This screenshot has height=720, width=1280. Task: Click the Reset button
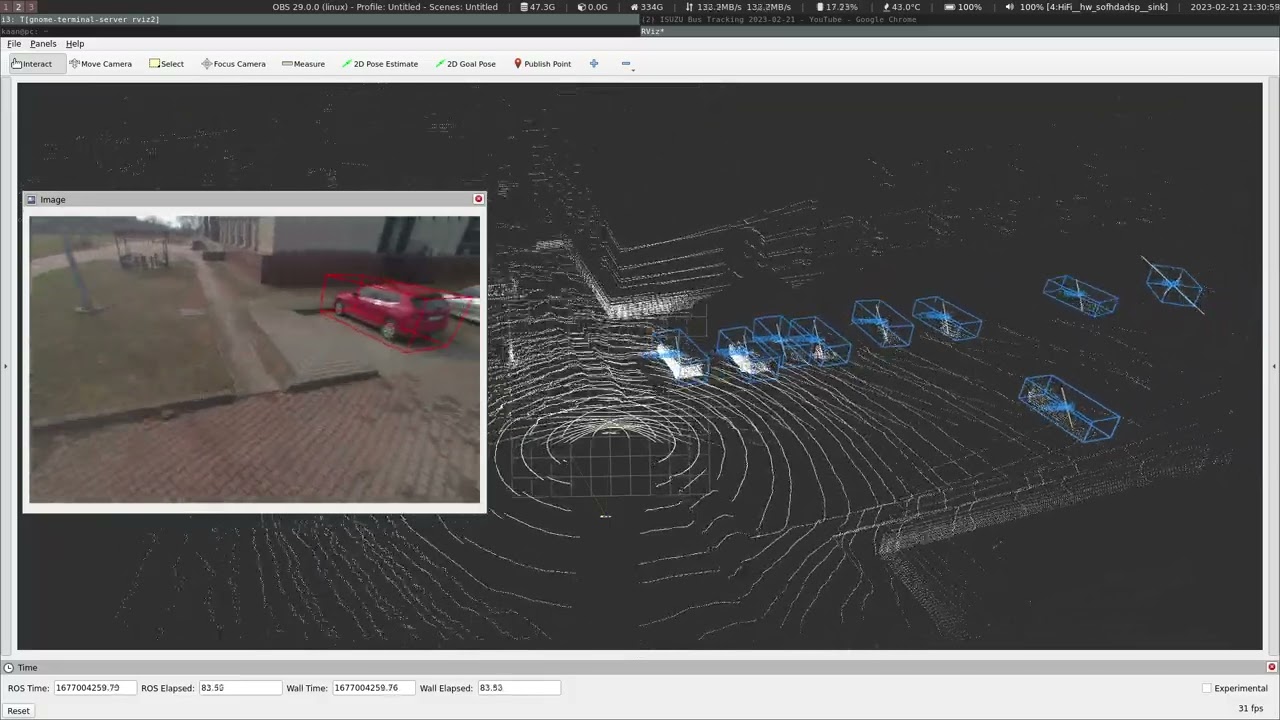tap(18, 711)
